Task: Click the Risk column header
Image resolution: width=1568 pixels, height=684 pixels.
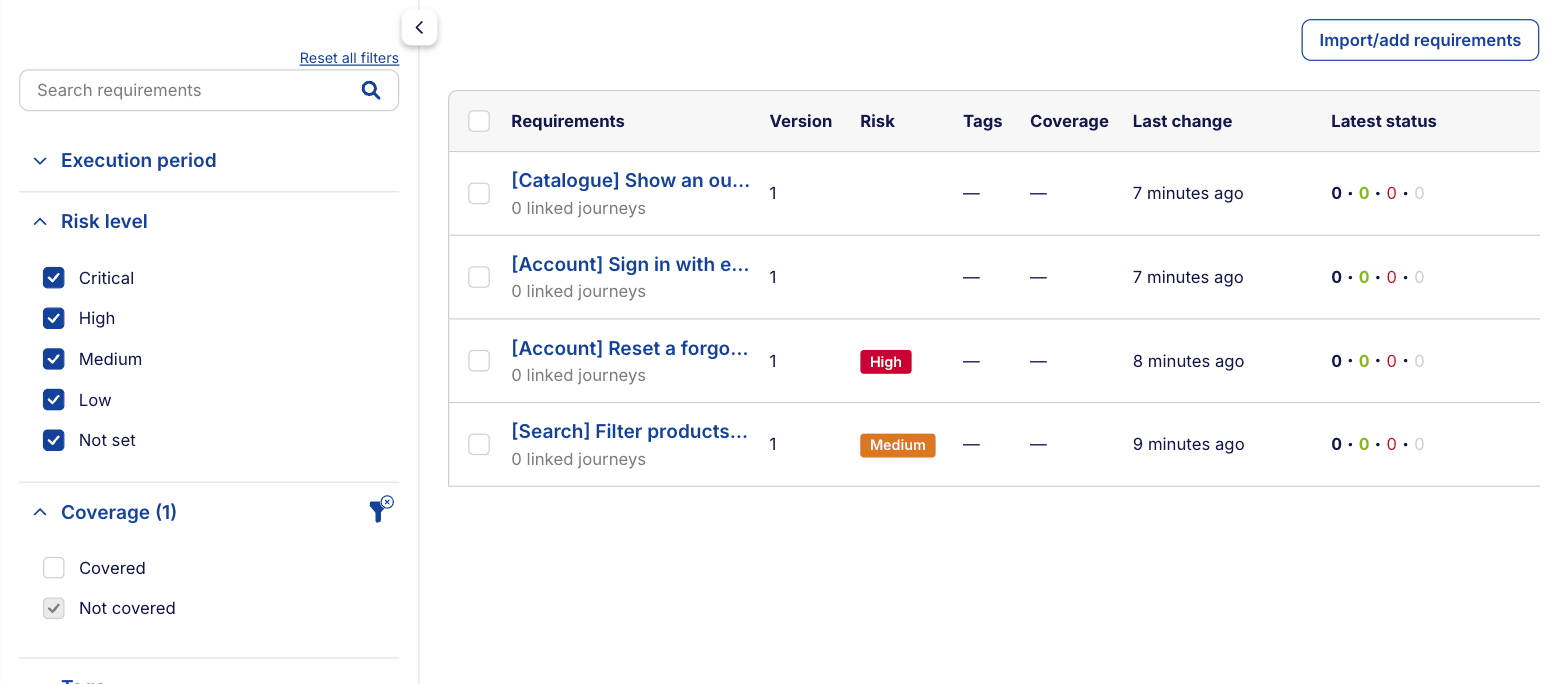Action: [877, 121]
